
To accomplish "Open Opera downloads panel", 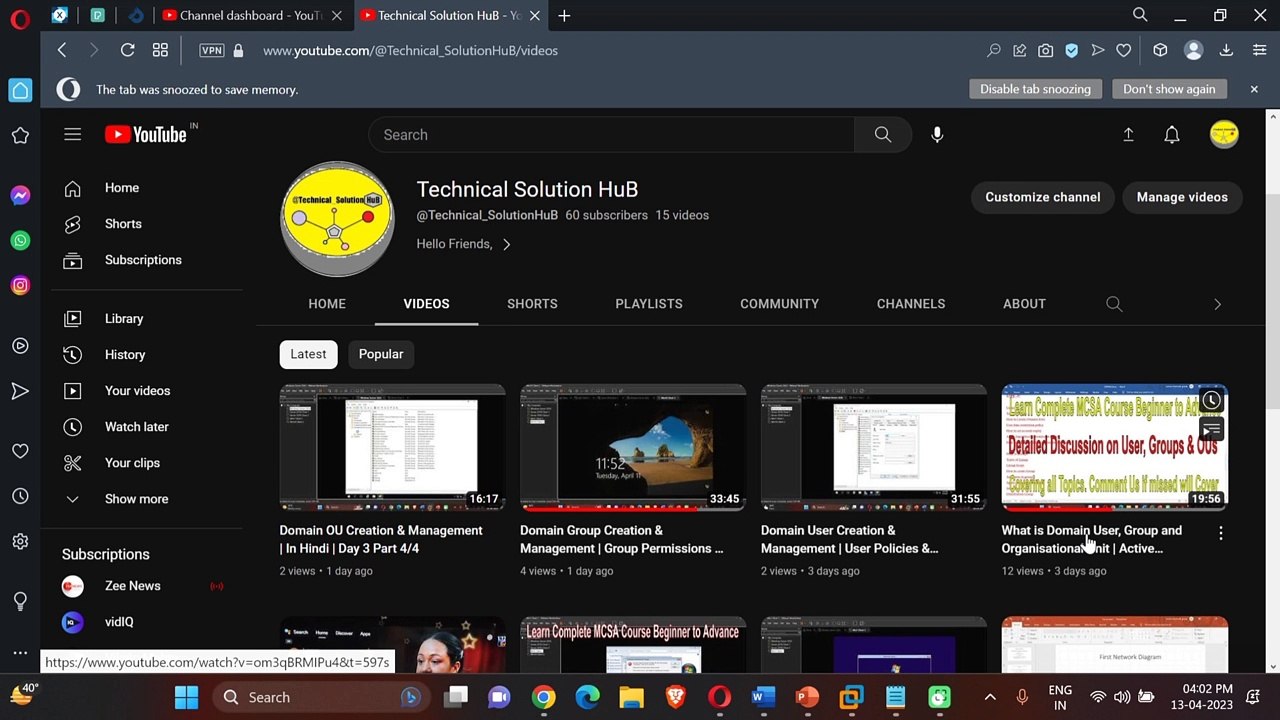I will click(1226, 50).
